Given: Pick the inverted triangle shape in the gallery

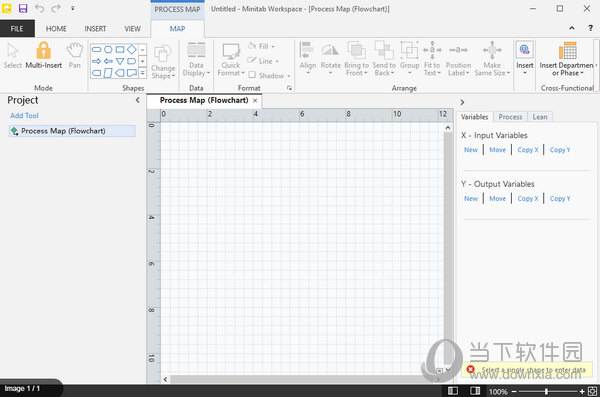Looking at the screenshot, I should click(120, 61).
